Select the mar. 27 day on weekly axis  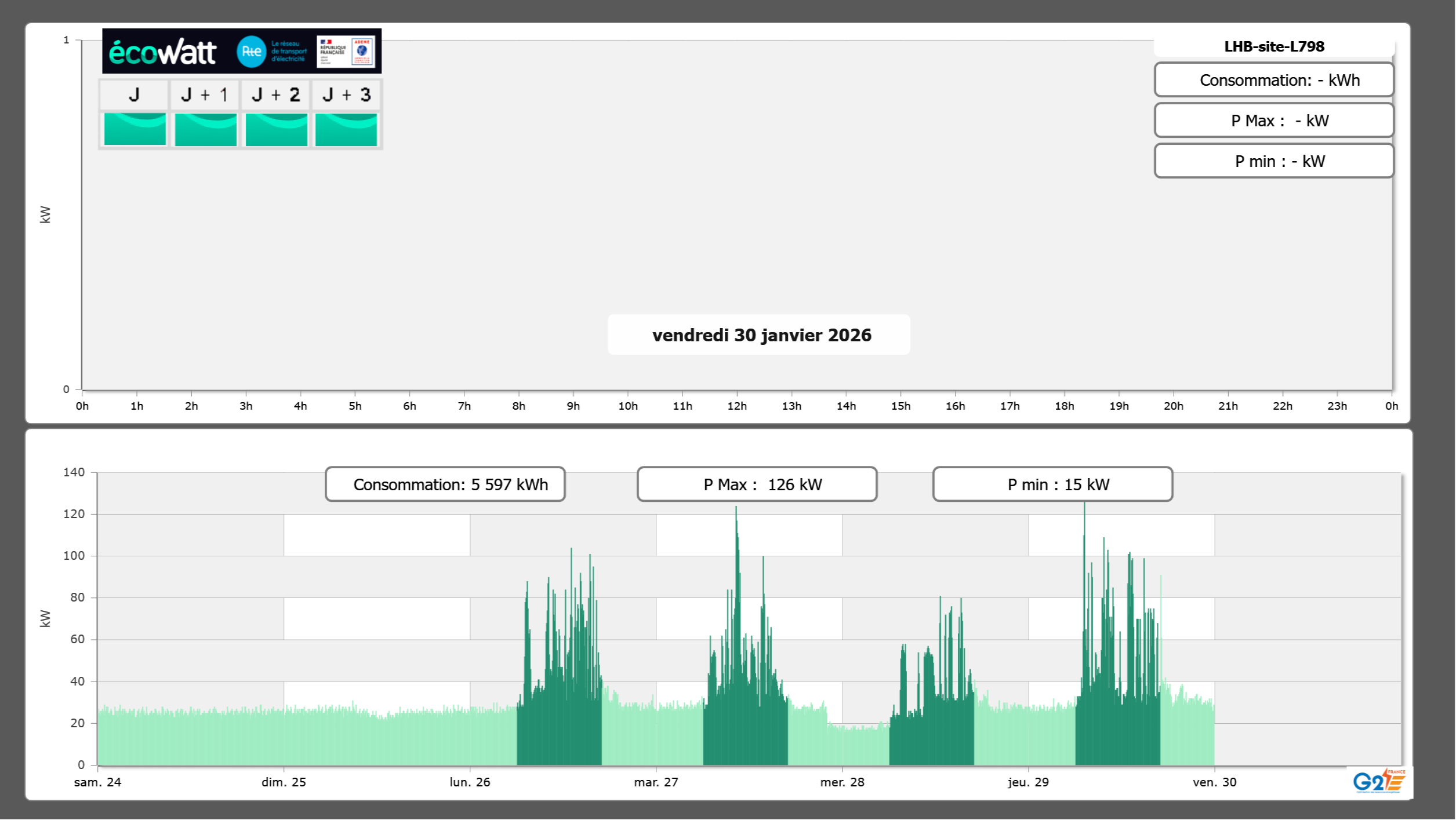click(656, 782)
